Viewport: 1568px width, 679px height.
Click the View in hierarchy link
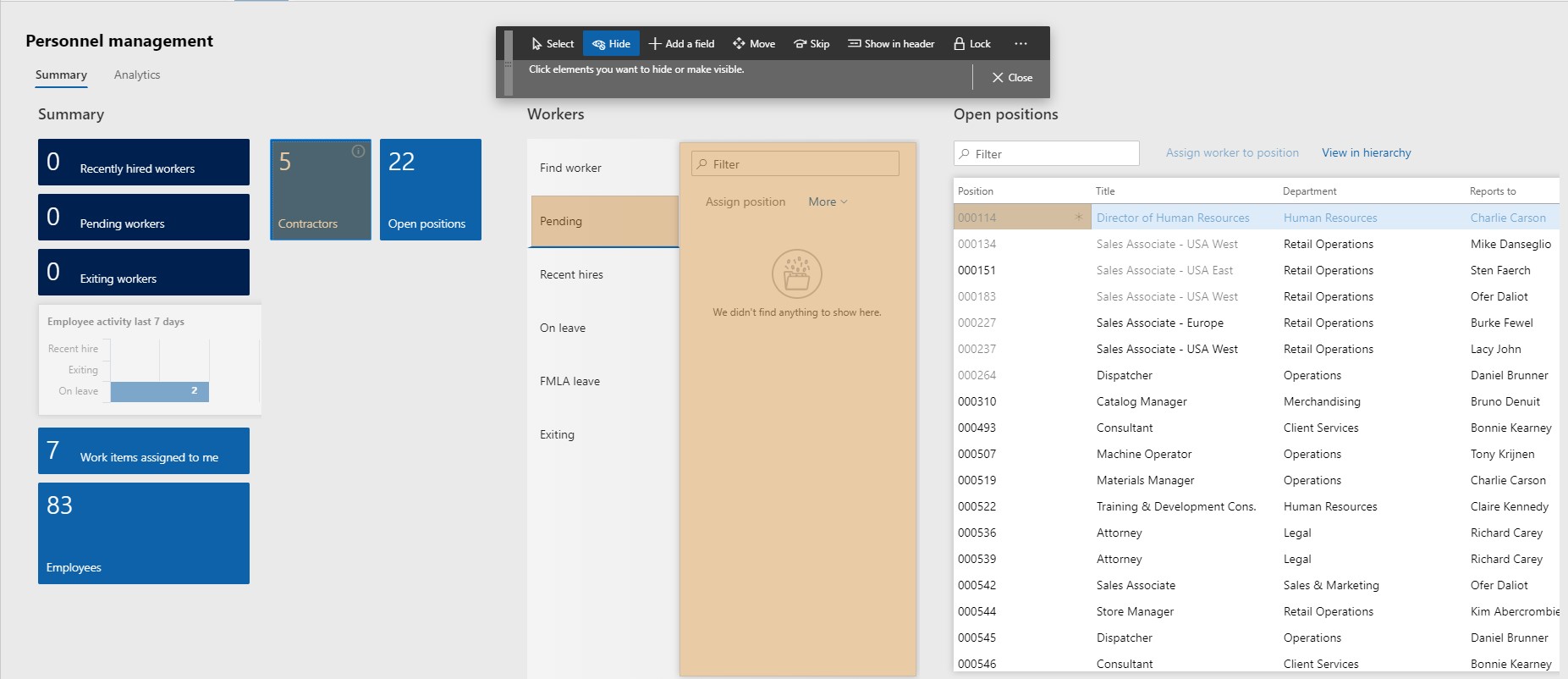(1366, 152)
